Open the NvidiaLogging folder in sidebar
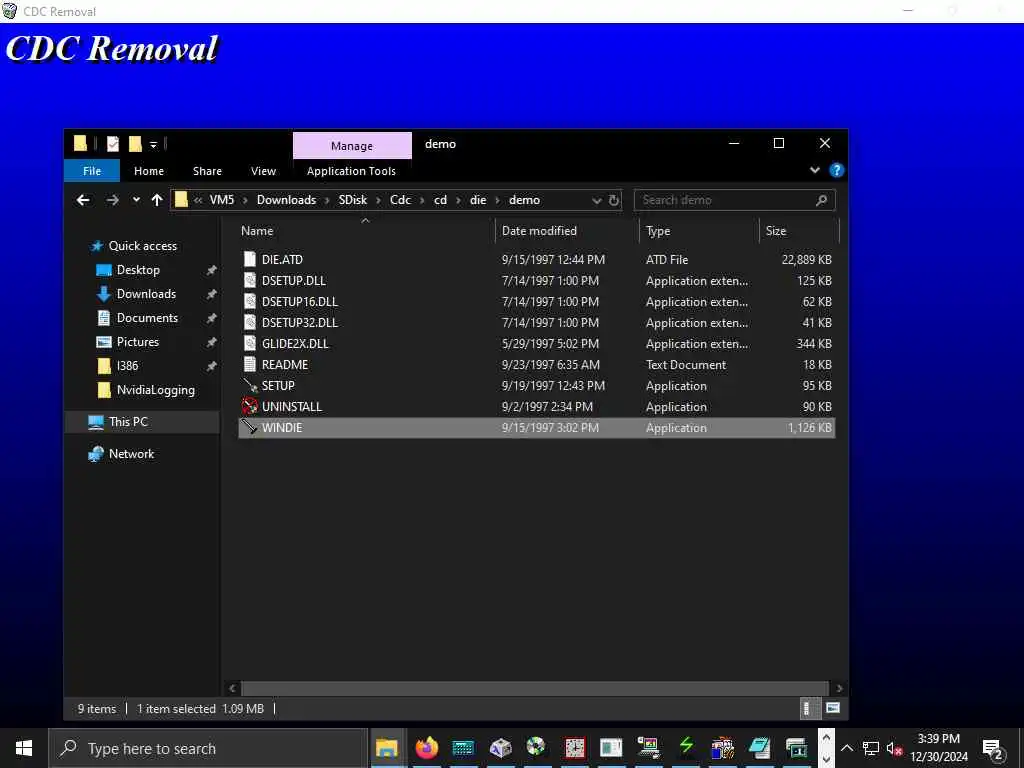The height and width of the screenshot is (768, 1024). [155, 390]
